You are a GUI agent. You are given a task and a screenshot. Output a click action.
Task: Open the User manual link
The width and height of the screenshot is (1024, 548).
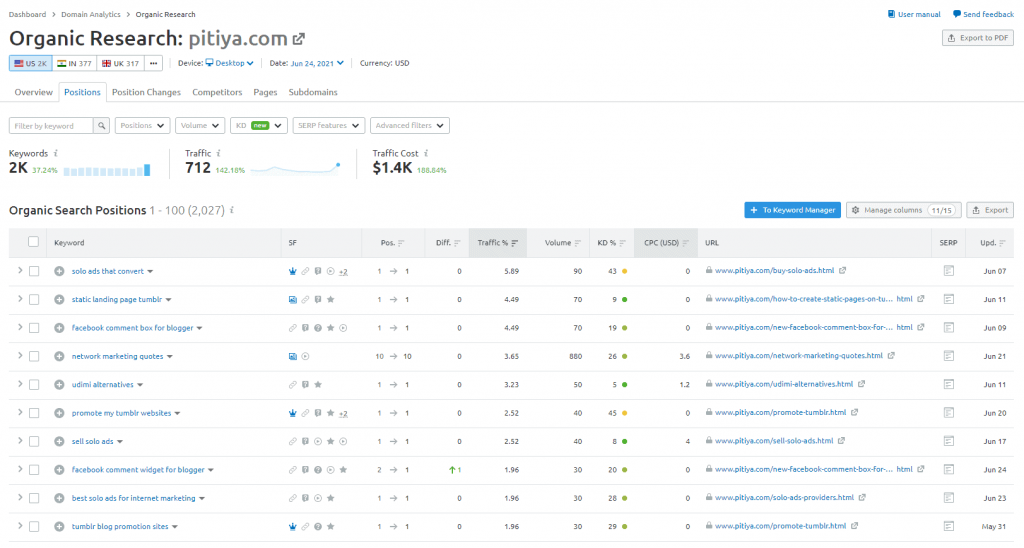(x=914, y=14)
